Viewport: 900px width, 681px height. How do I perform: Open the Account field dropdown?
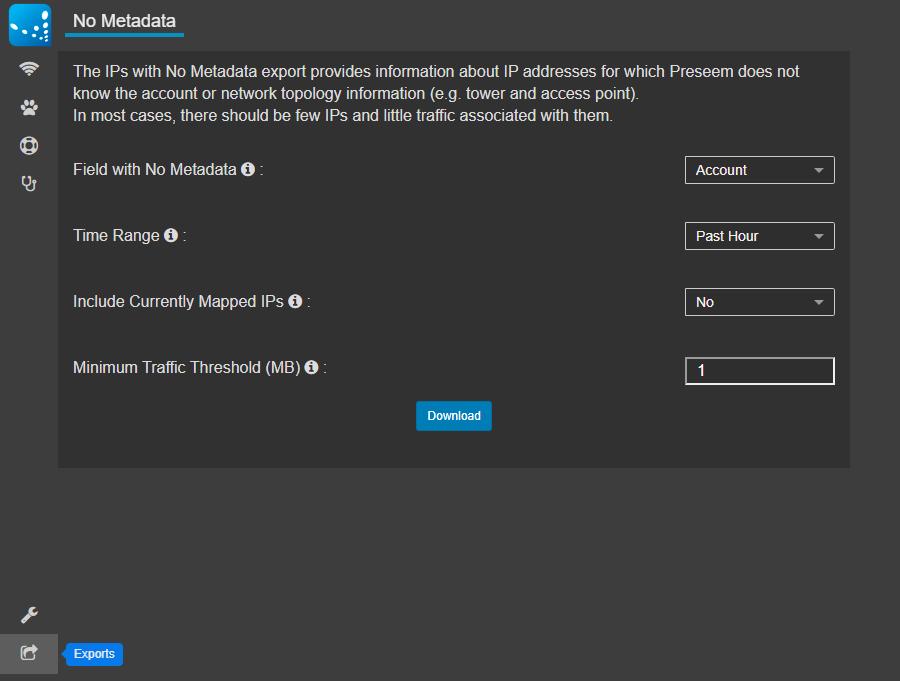759,170
